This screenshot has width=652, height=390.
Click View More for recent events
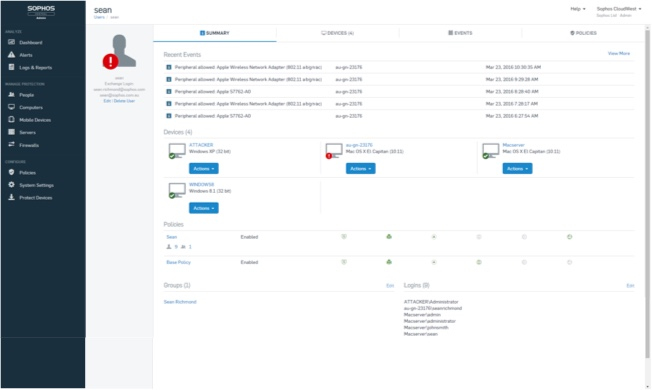[x=619, y=53]
